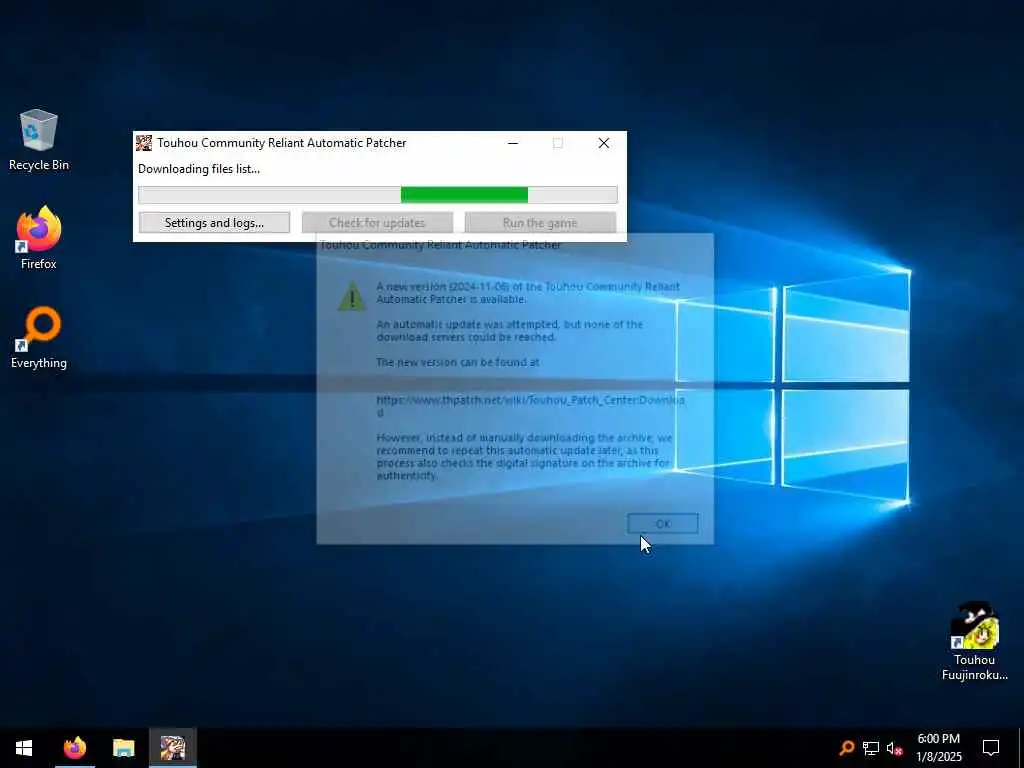The width and height of the screenshot is (1024, 768).
Task: Select the Everything search desktop shortcut
Action: click(39, 338)
